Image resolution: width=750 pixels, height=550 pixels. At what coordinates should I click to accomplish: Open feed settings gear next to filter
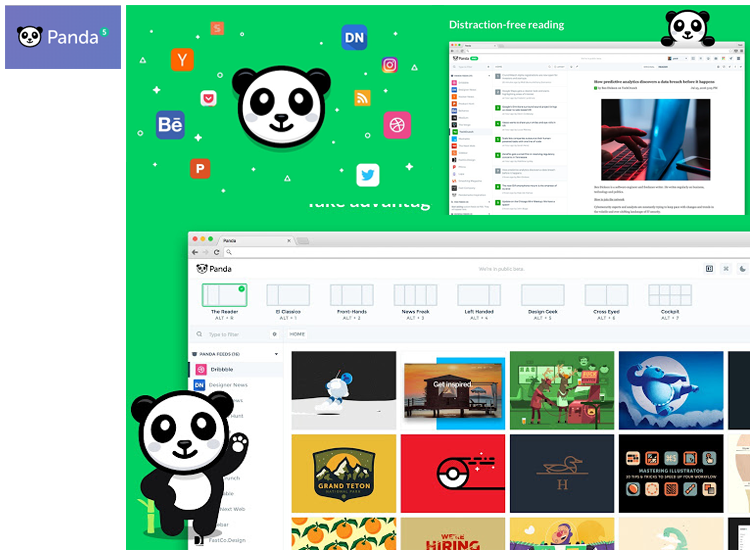pyautogui.click(x=275, y=334)
